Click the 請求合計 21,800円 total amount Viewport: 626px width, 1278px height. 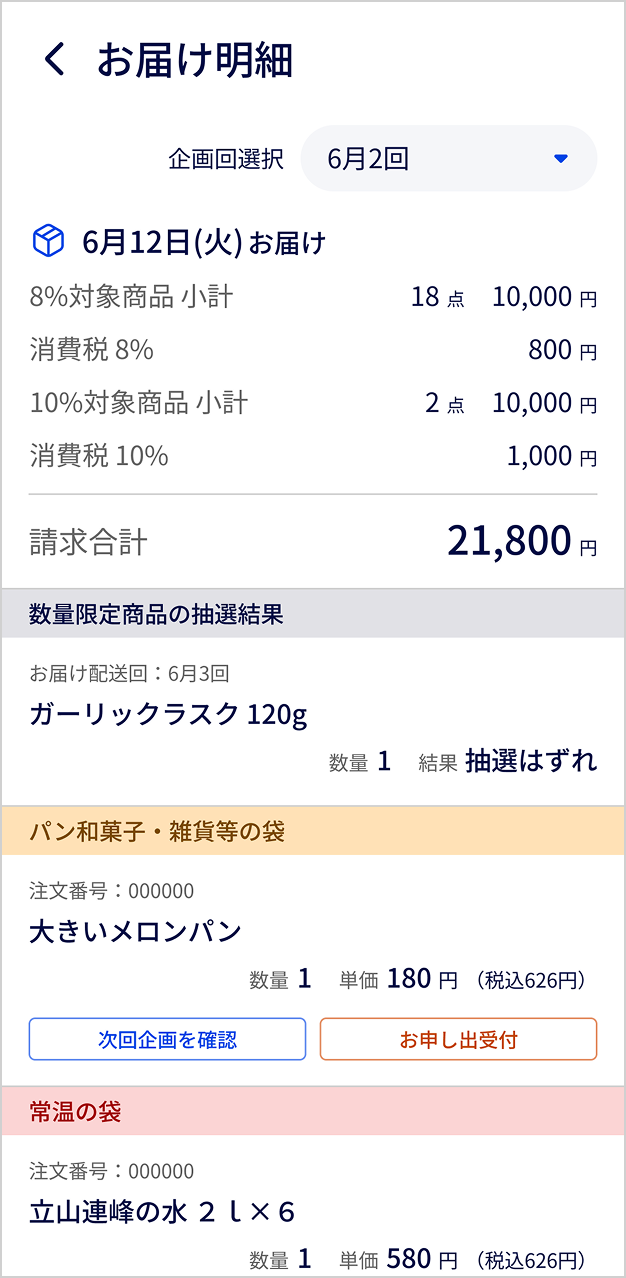(x=521, y=541)
